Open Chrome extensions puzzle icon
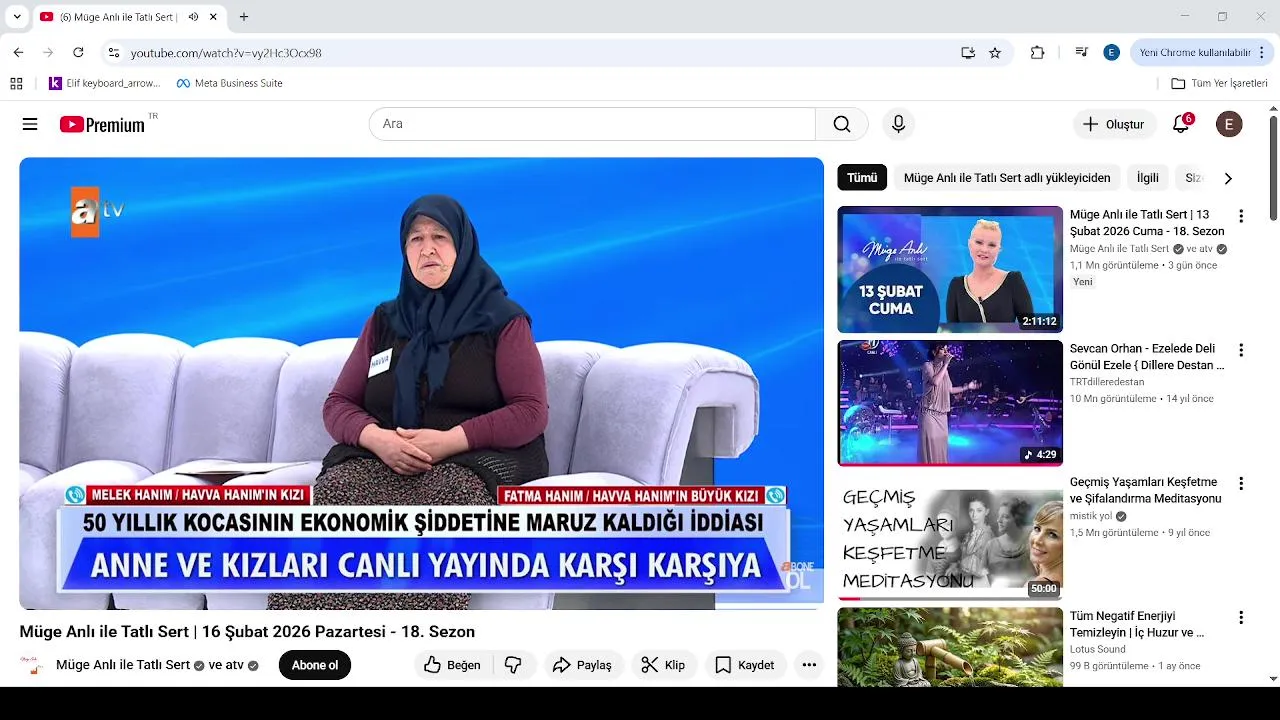This screenshot has height=720, width=1280. tap(1037, 52)
